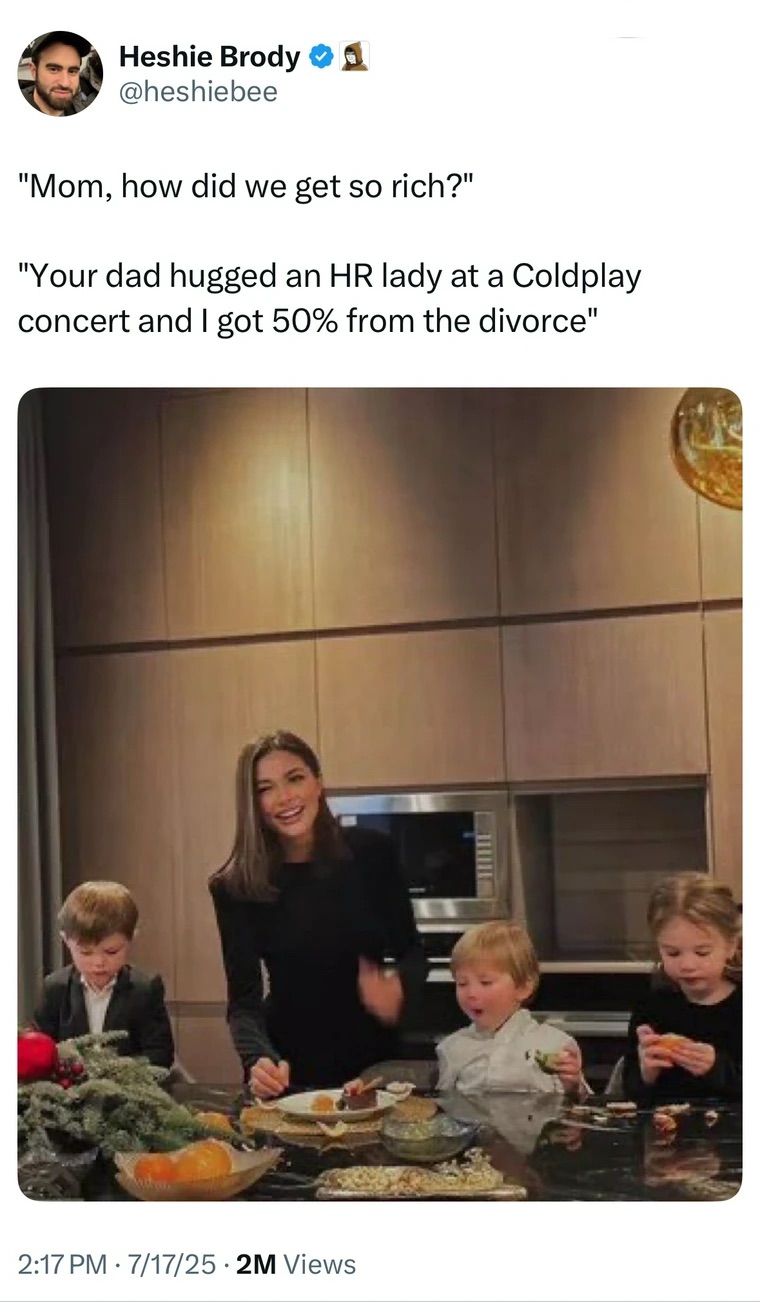Open the Heshie Brody display name
The height and width of the screenshot is (1302, 760).
point(210,58)
